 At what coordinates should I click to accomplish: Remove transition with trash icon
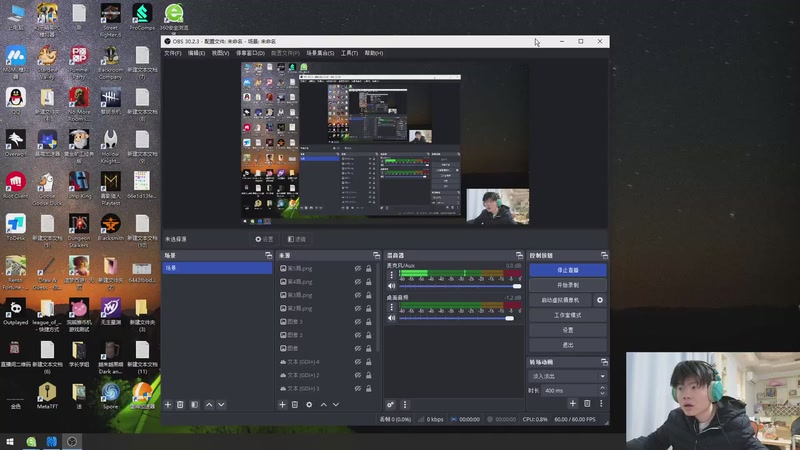point(587,404)
